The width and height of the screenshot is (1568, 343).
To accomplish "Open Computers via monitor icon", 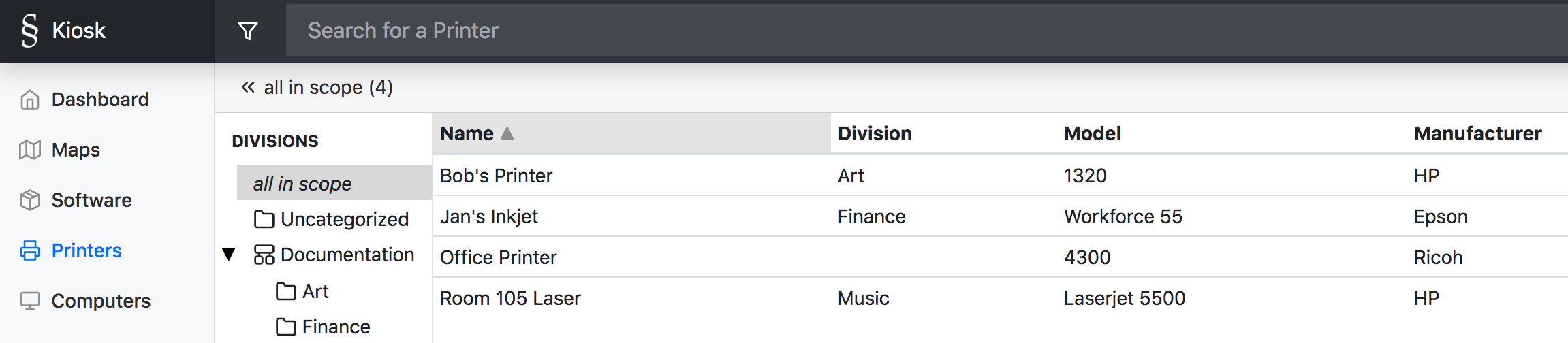I will click(x=30, y=301).
